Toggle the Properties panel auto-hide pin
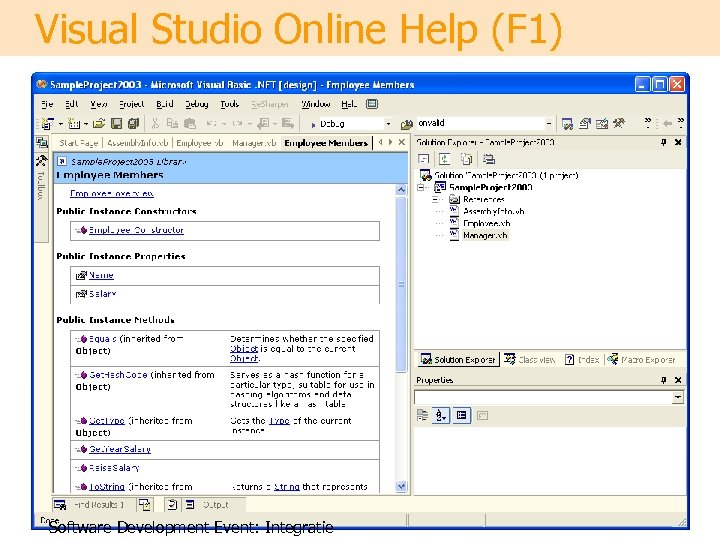This screenshot has width=720, height=540. [x=664, y=380]
